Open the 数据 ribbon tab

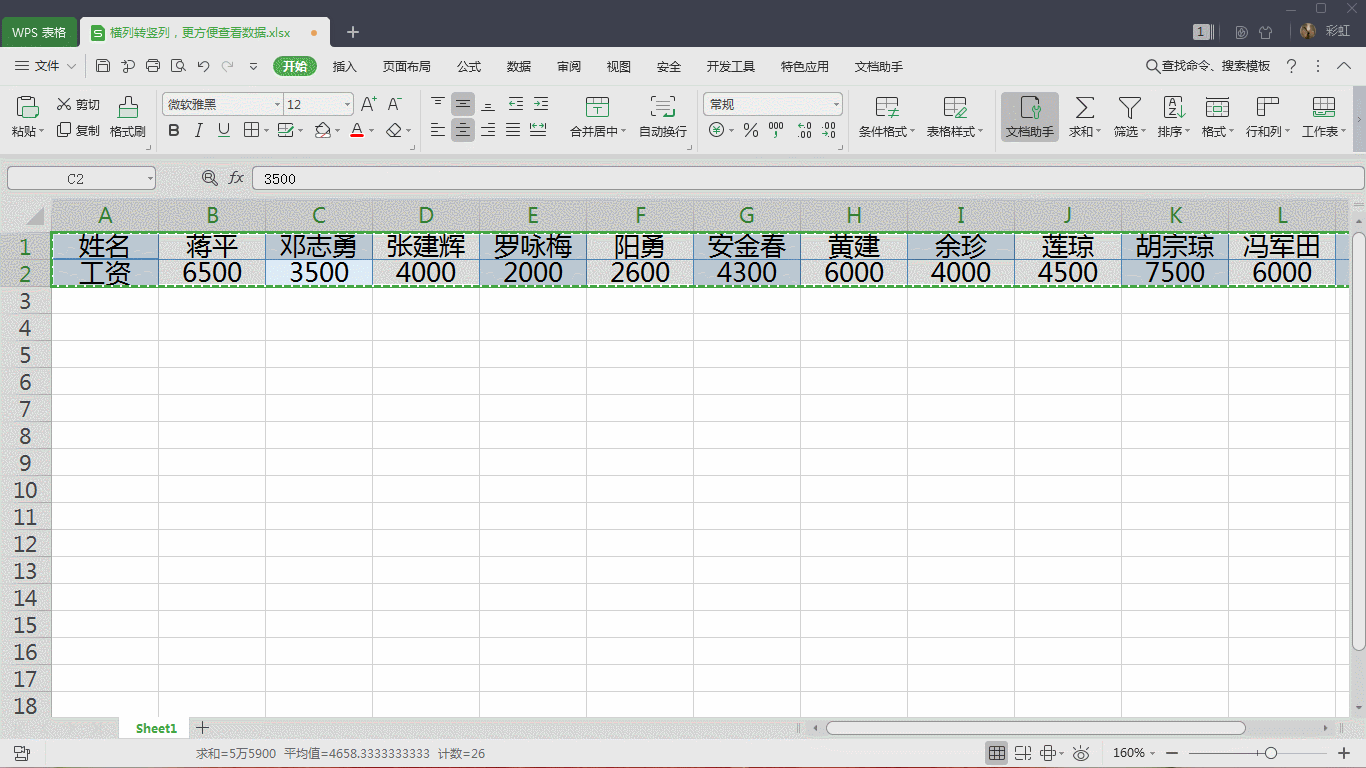(519, 66)
